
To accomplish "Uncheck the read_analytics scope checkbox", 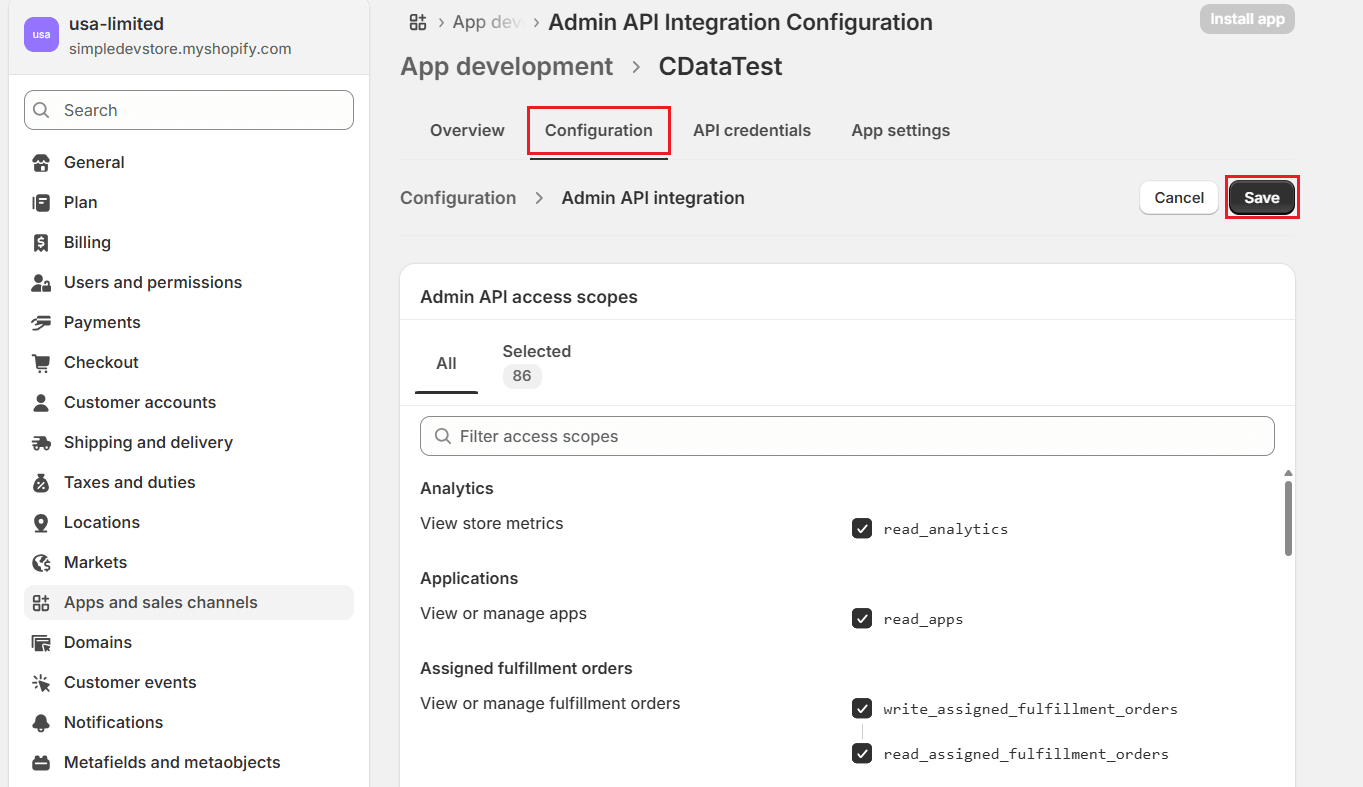I will point(862,528).
